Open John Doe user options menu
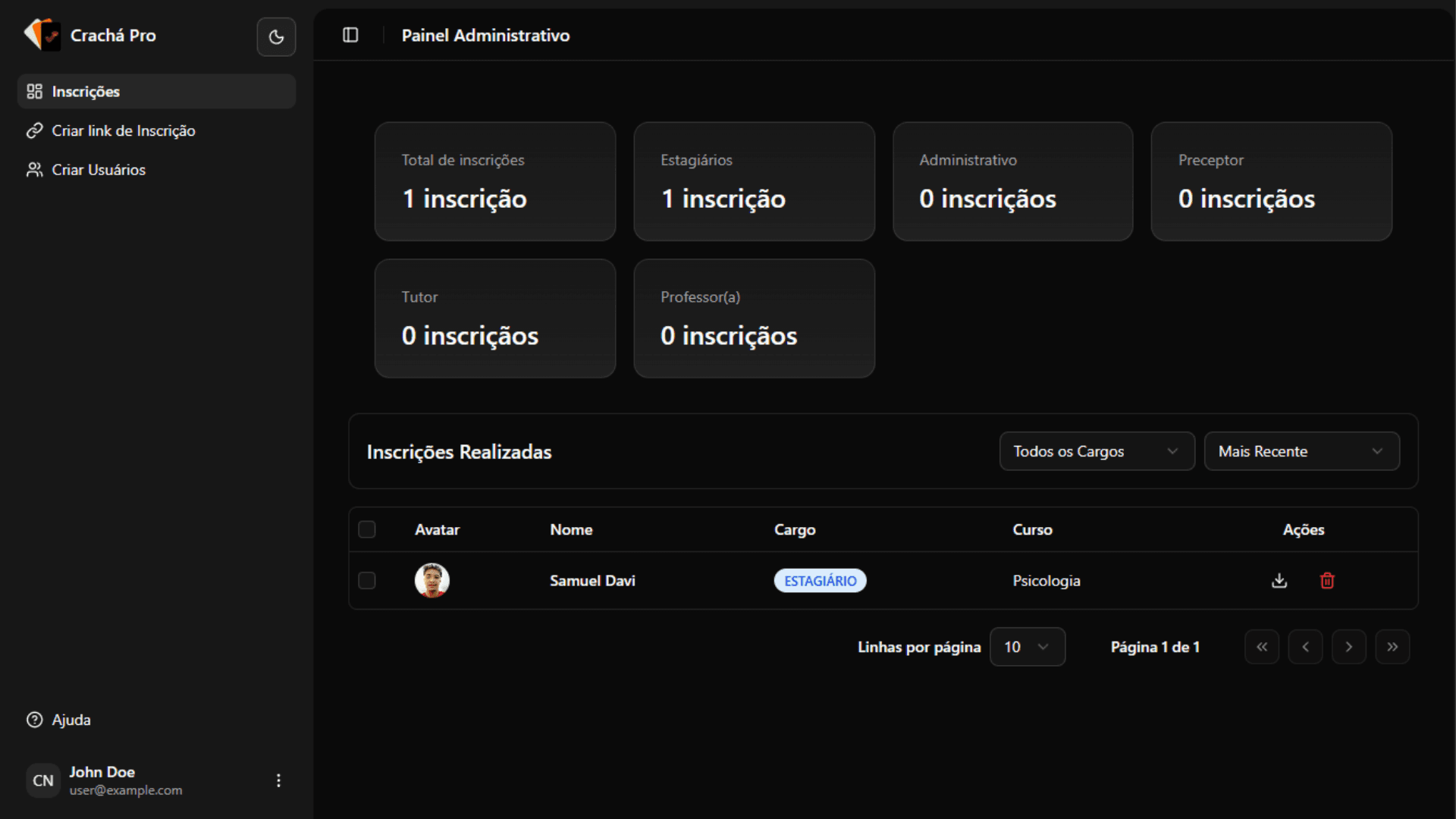The width and height of the screenshot is (1456, 819). pyautogui.click(x=278, y=780)
